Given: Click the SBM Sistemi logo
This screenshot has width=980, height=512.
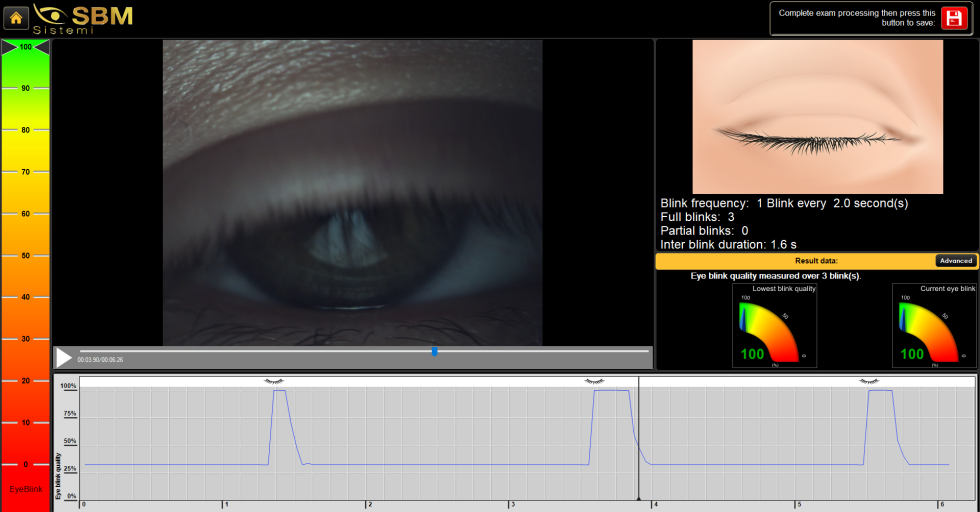Looking at the screenshot, I should [83, 18].
